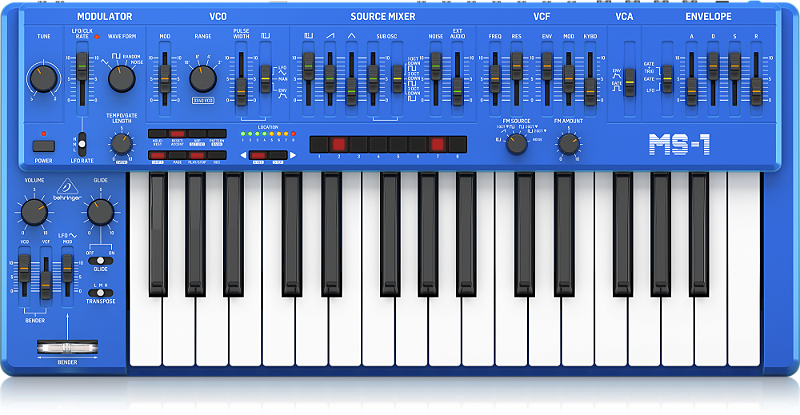Click the Pattern button

coord(217,134)
